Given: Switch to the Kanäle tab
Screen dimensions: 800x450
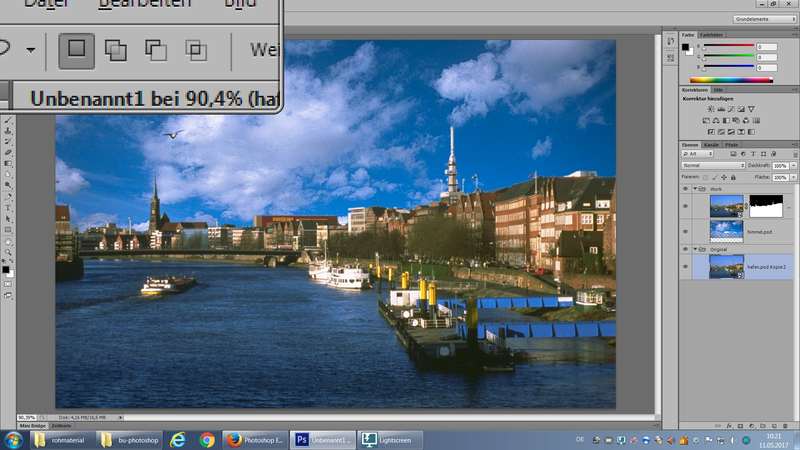Looking at the screenshot, I should point(711,145).
